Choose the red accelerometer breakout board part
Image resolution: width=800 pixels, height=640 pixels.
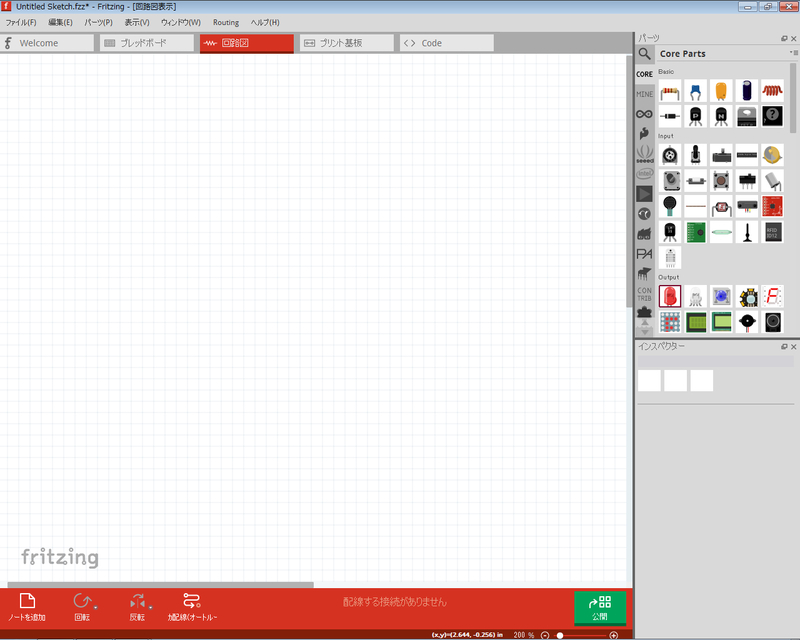[x=772, y=206]
